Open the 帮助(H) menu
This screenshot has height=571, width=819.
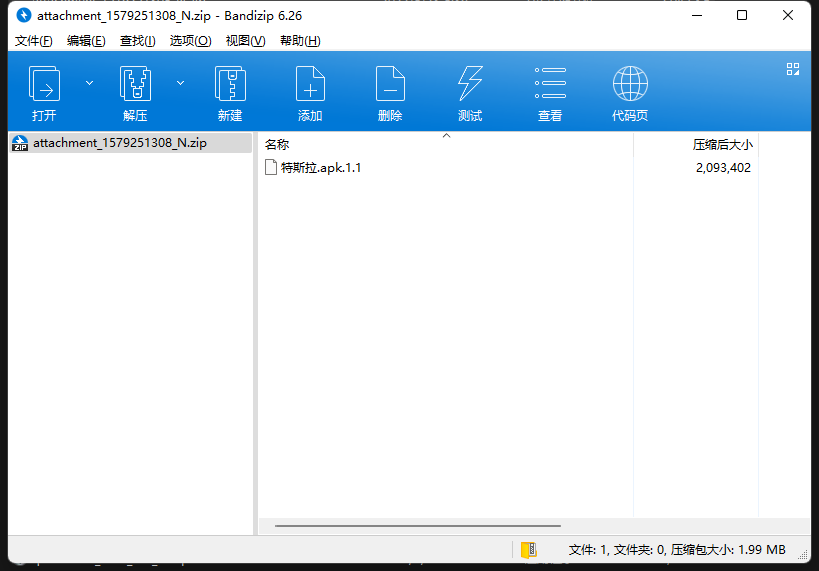tap(300, 41)
